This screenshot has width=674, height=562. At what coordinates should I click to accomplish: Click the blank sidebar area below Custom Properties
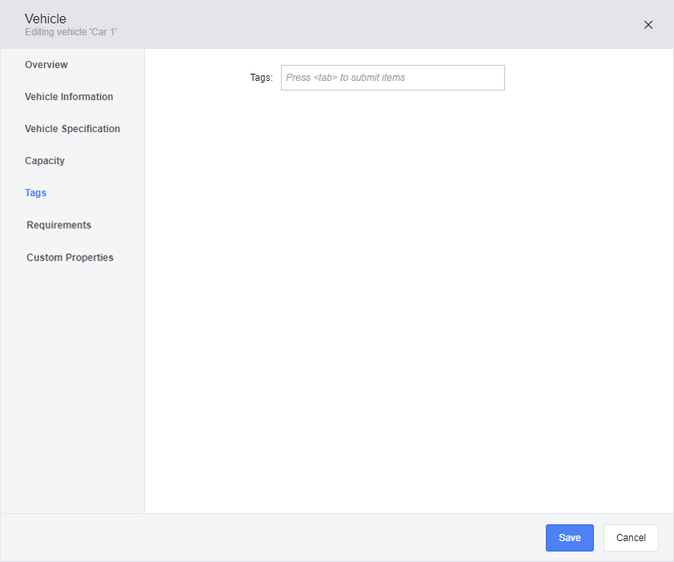point(72,387)
